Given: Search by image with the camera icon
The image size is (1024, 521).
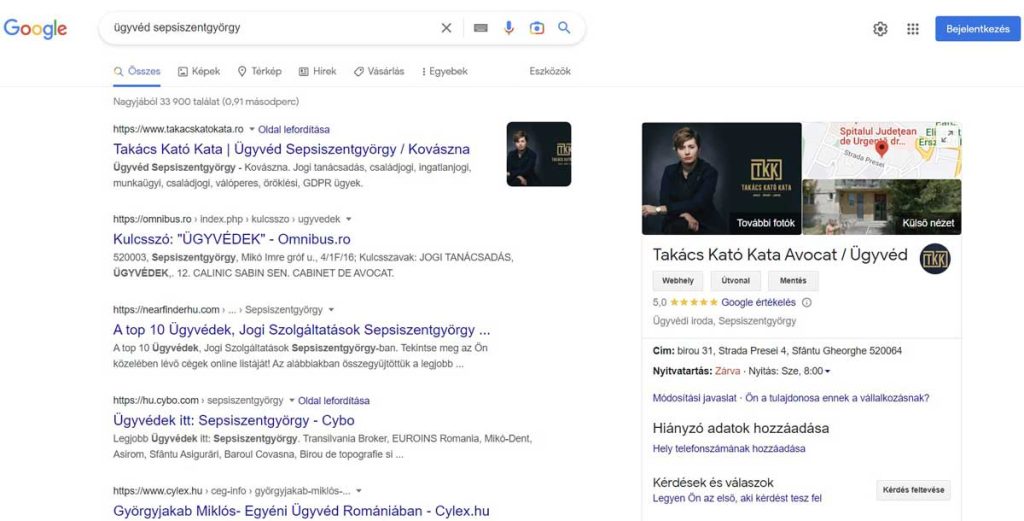Looking at the screenshot, I should pos(537,28).
